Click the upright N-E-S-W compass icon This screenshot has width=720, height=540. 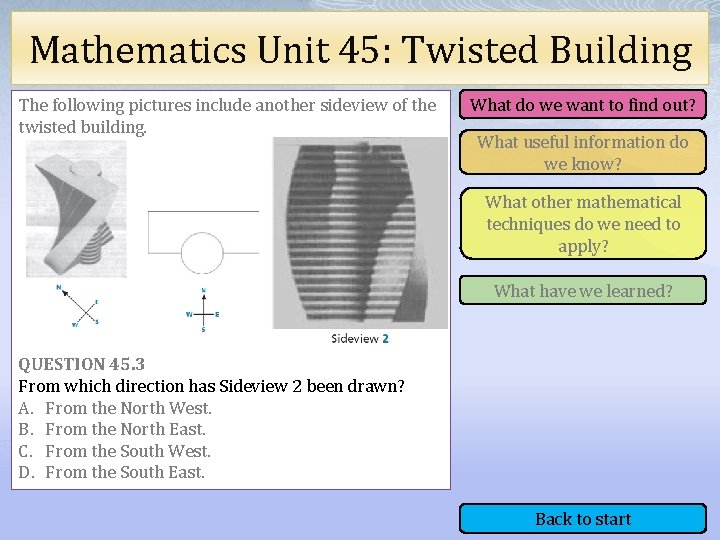(203, 310)
